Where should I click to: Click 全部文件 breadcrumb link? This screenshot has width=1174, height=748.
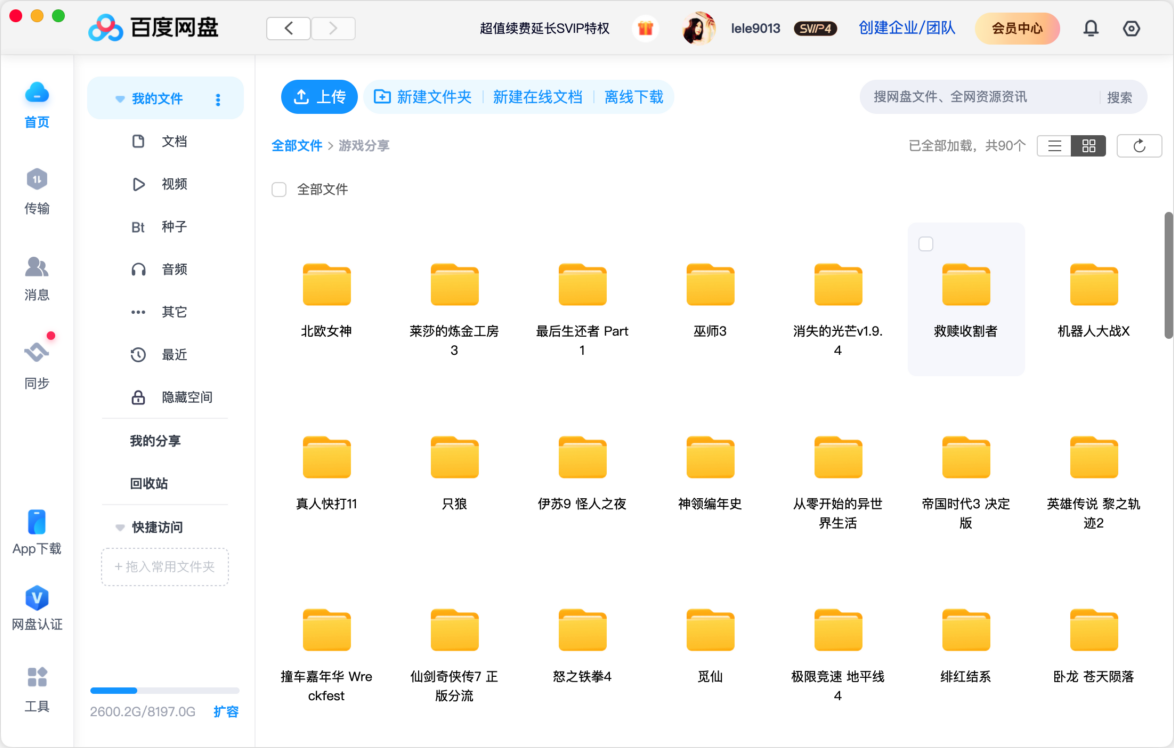296,146
